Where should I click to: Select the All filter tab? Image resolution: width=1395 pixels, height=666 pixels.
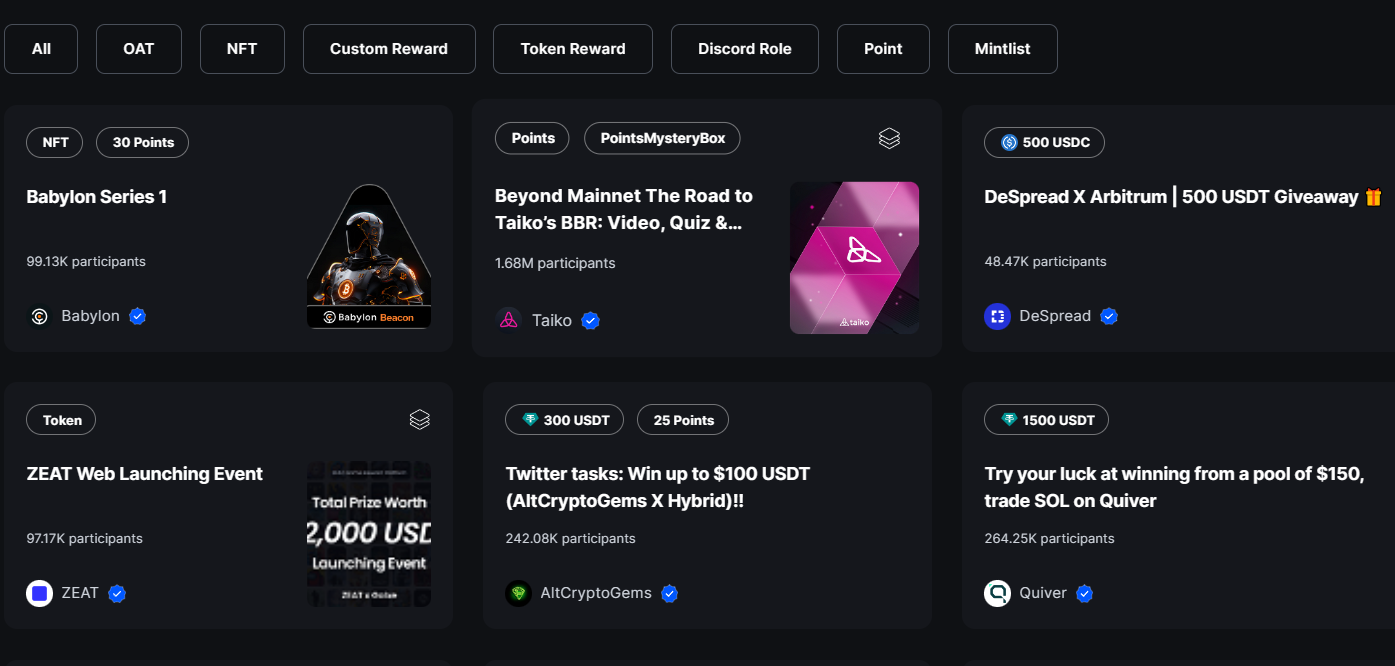41,49
